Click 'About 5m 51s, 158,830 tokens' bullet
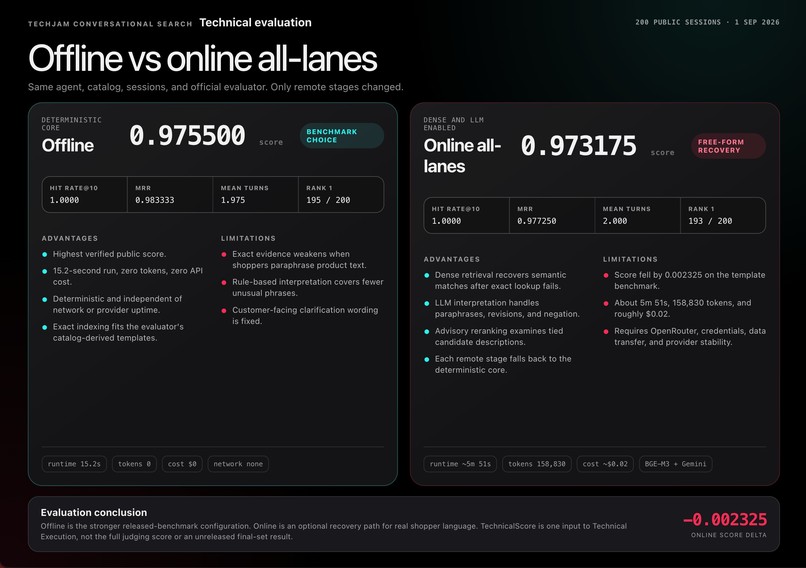 (x=683, y=308)
